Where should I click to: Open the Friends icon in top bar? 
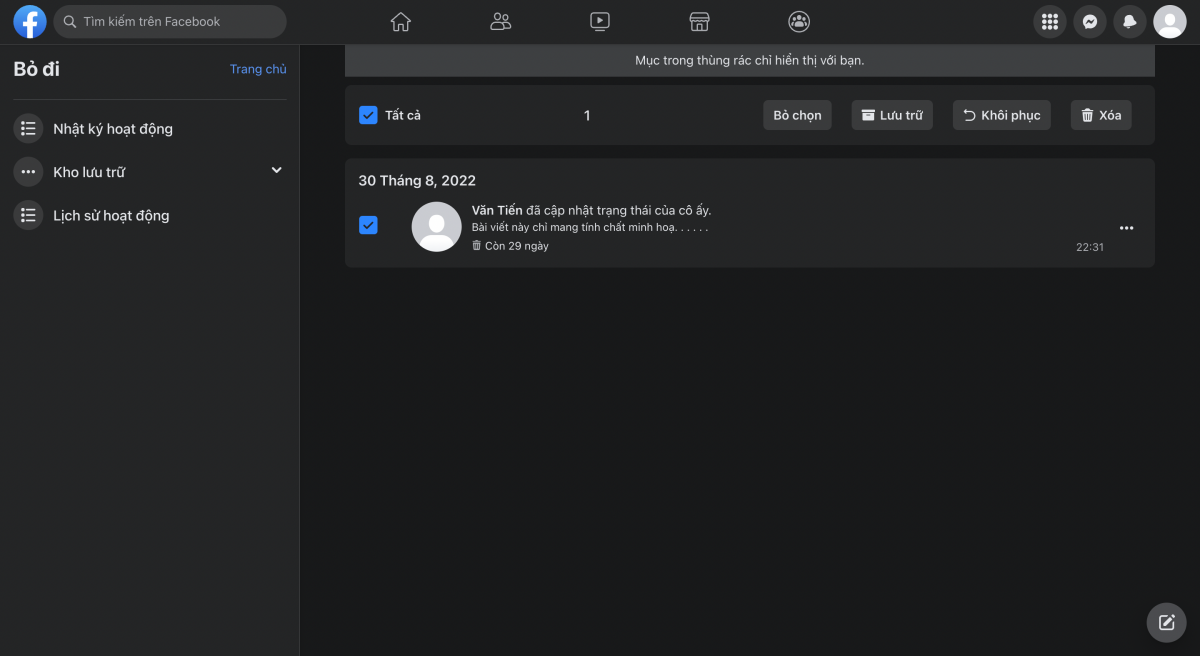501,21
